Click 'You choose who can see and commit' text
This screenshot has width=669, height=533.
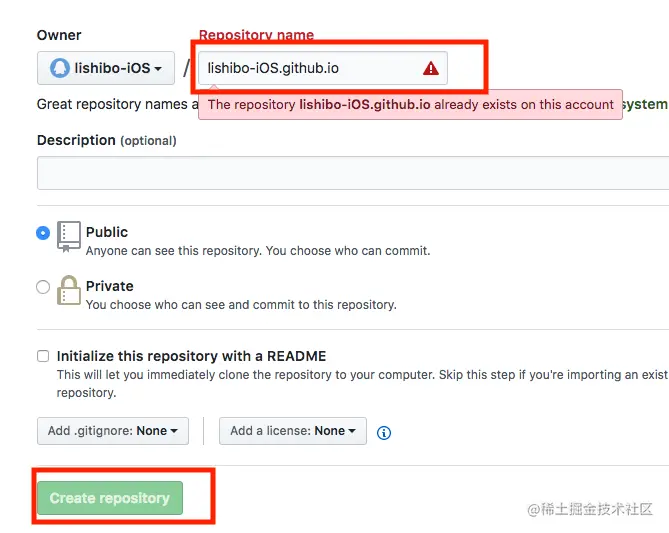click(x=241, y=305)
